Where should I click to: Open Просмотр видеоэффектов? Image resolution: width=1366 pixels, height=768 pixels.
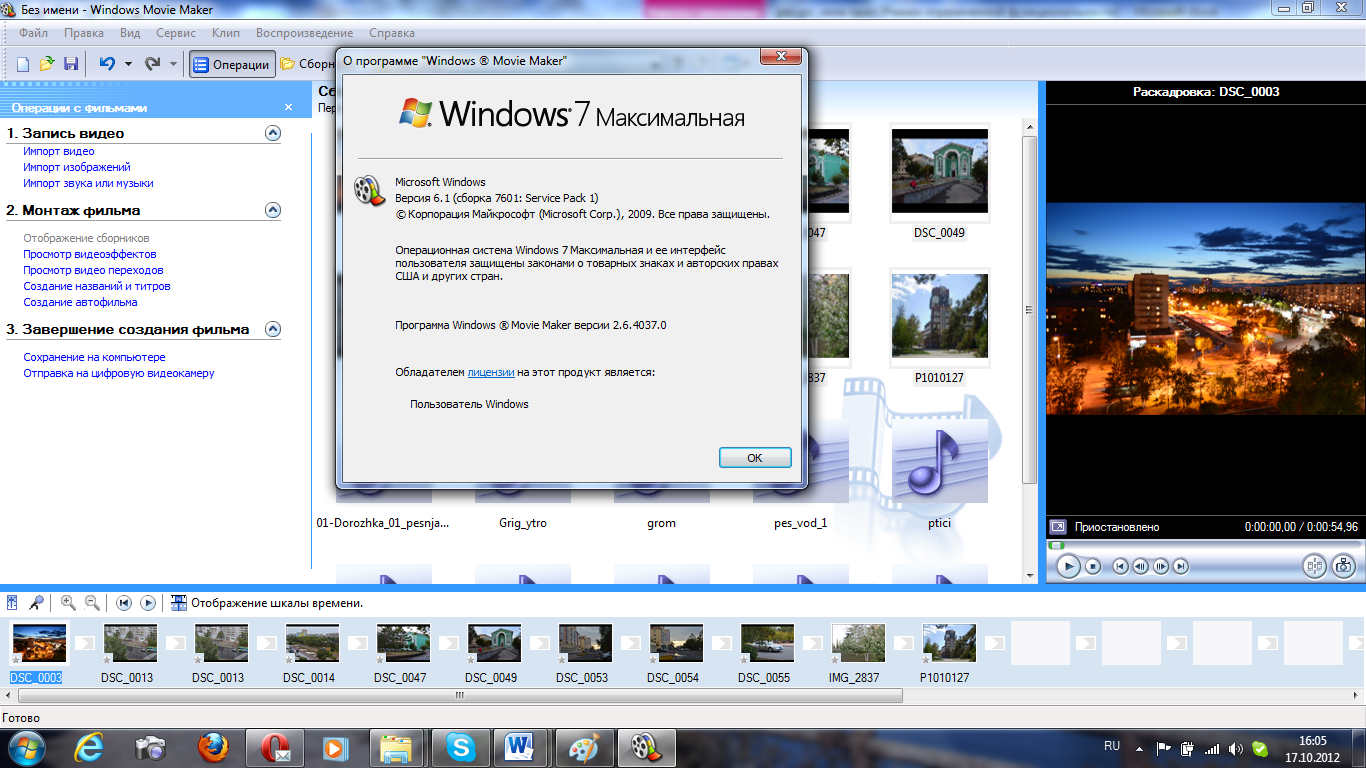coord(90,254)
